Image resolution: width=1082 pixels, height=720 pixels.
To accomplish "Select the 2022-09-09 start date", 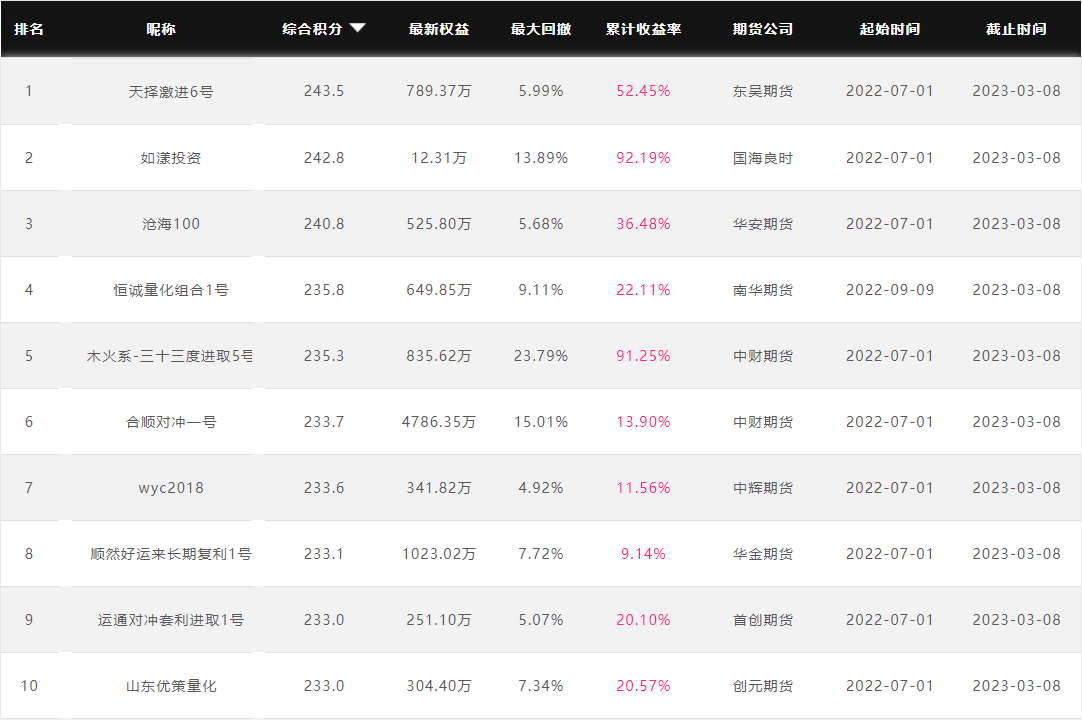I will coord(889,290).
